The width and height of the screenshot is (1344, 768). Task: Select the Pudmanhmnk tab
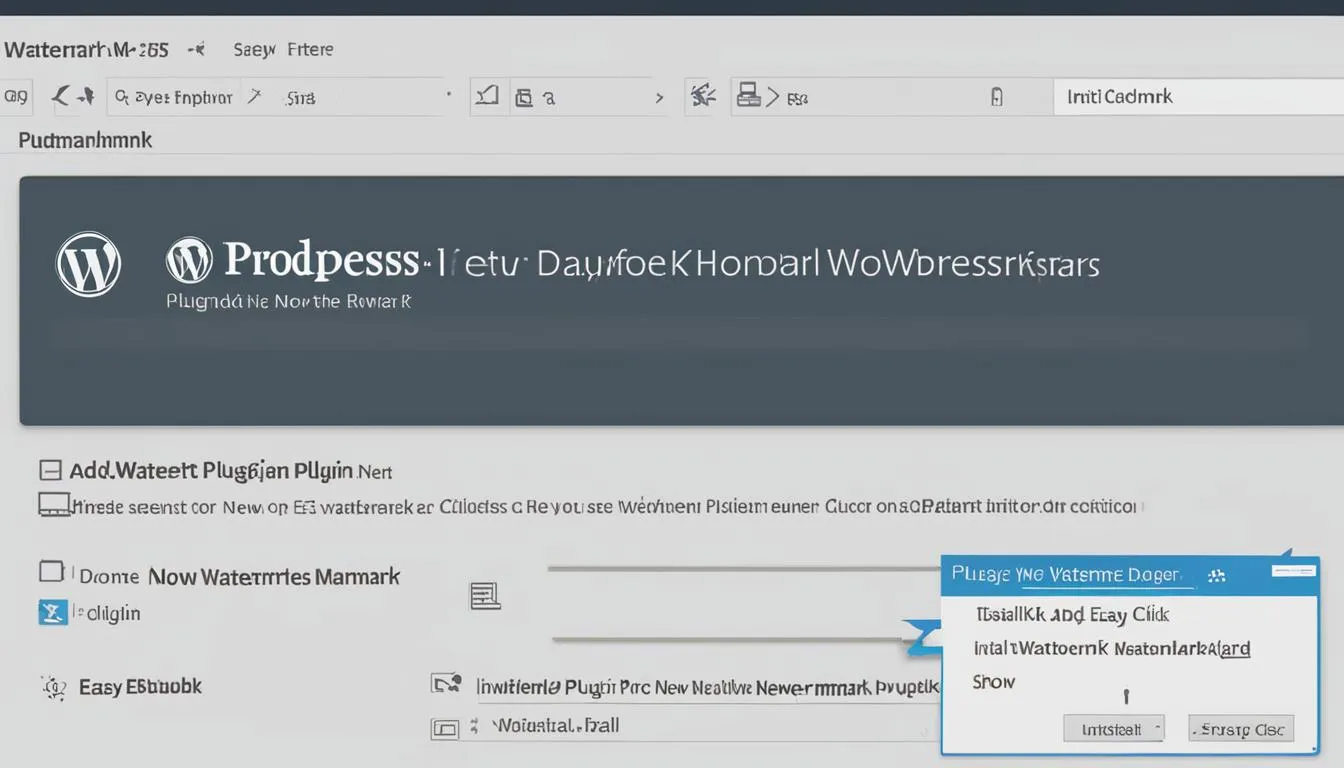pos(85,140)
